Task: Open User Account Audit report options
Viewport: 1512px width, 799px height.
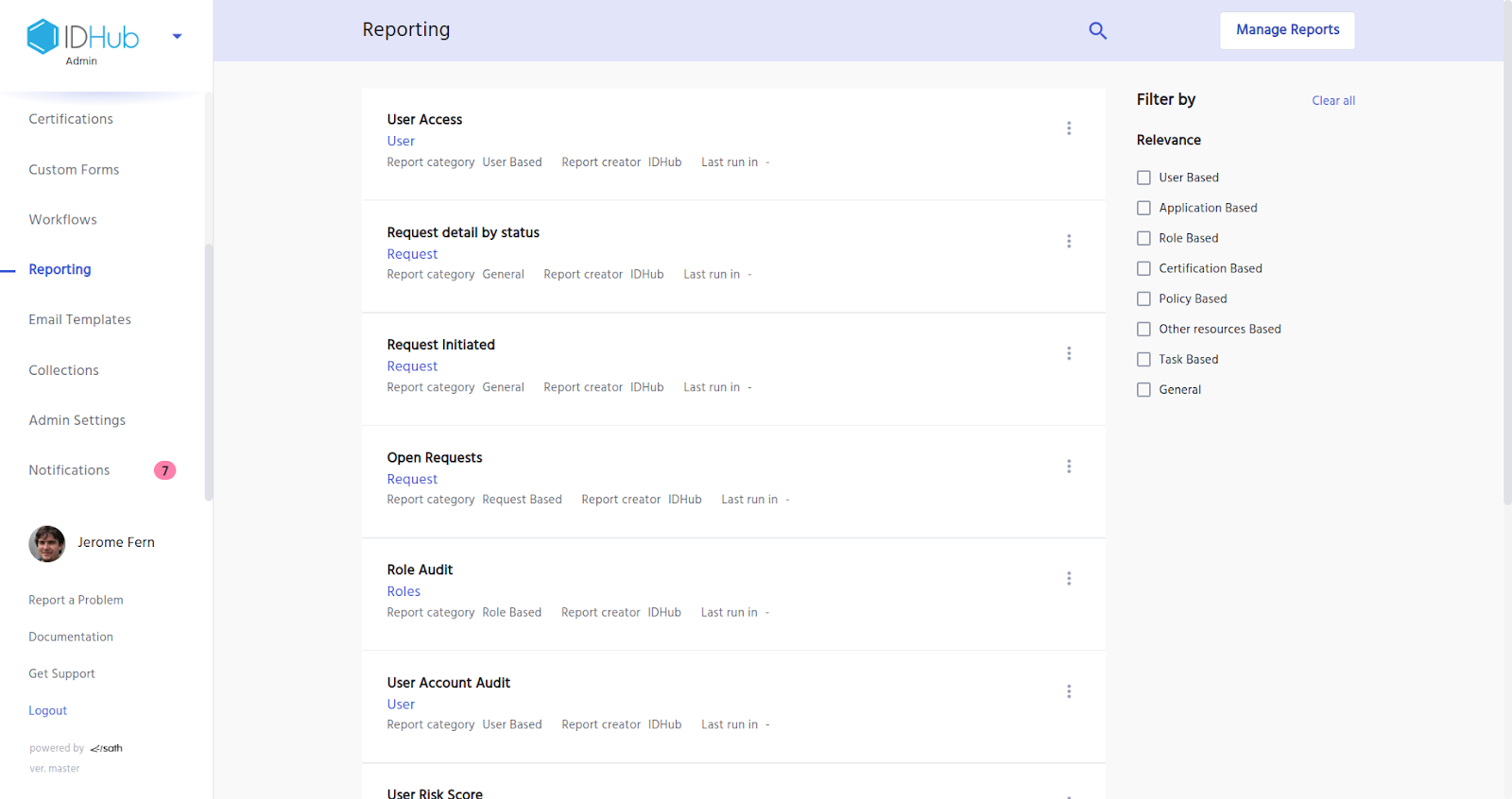Action: (1069, 691)
